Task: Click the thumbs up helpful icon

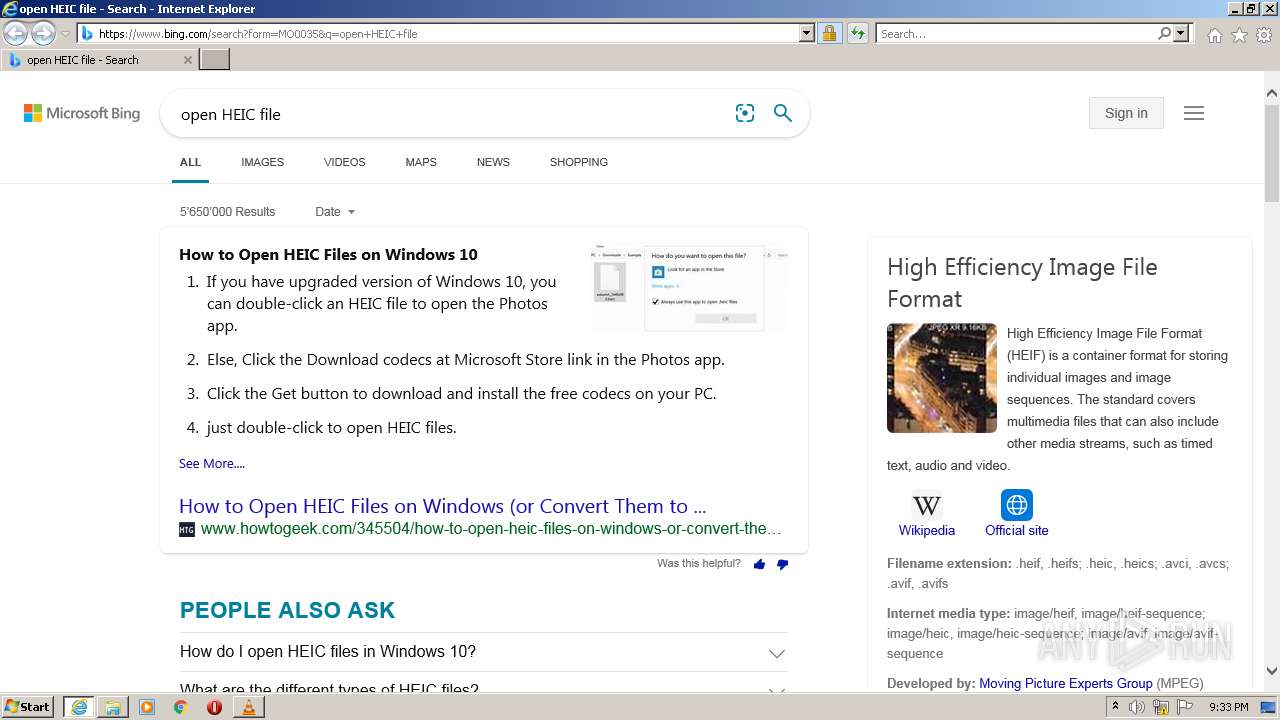Action: pos(759,565)
